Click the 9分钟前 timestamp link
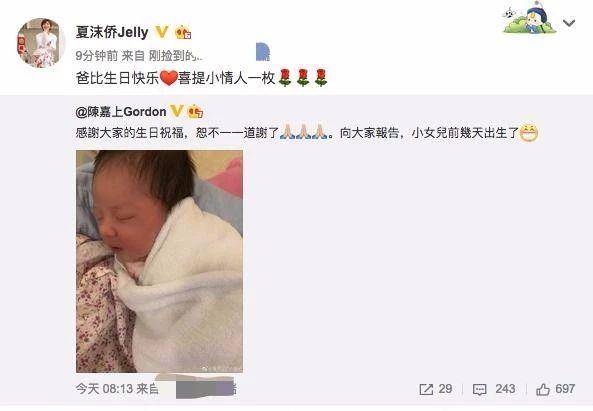Screen dimensions: 593x411 tap(97, 56)
